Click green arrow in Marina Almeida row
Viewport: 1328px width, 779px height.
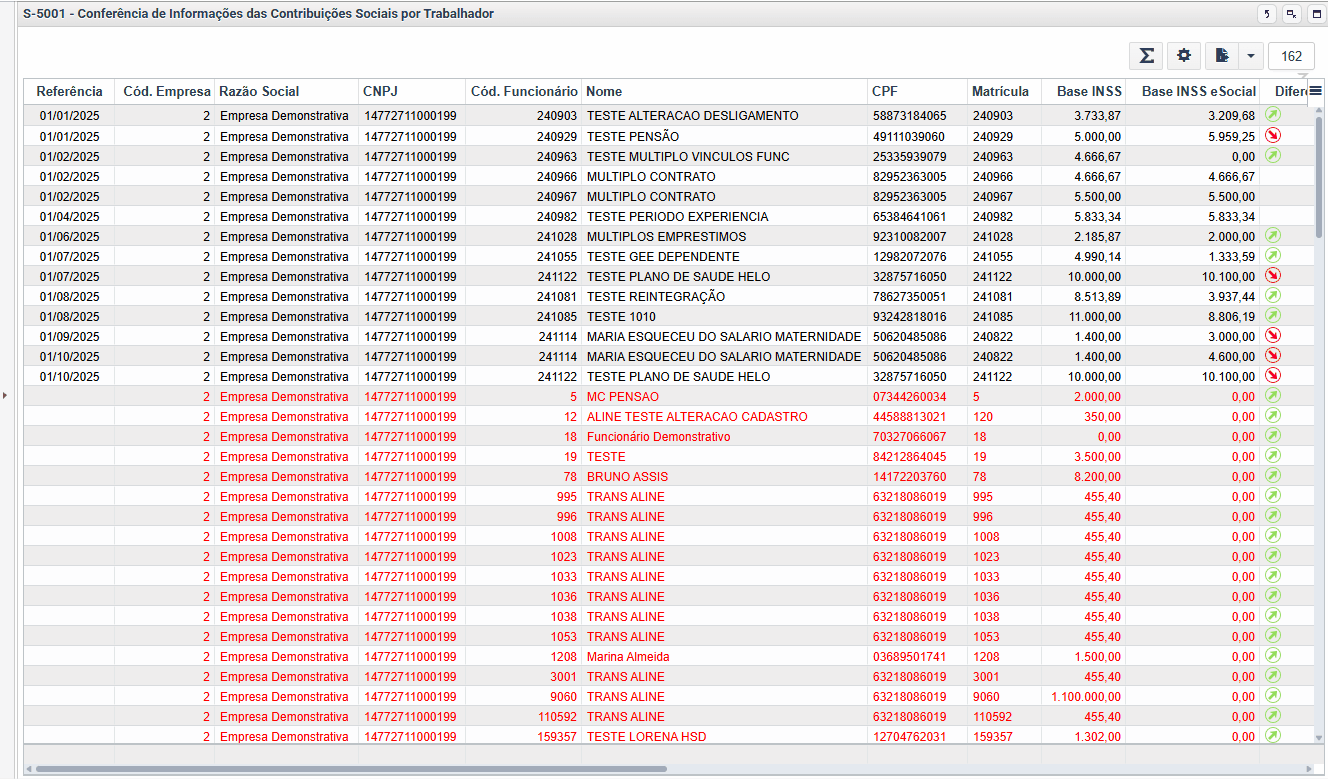[x=1273, y=655]
